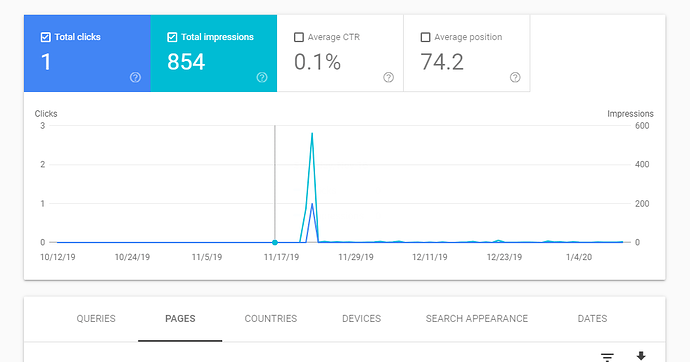
Task: Uncheck the Total impressions checkbox
Action: 172,37
